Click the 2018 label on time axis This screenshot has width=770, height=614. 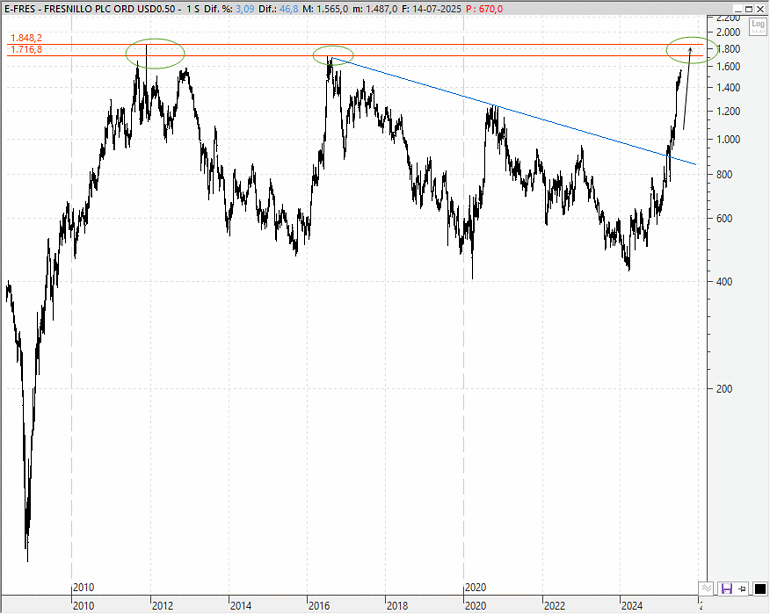(x=397, y=606)
